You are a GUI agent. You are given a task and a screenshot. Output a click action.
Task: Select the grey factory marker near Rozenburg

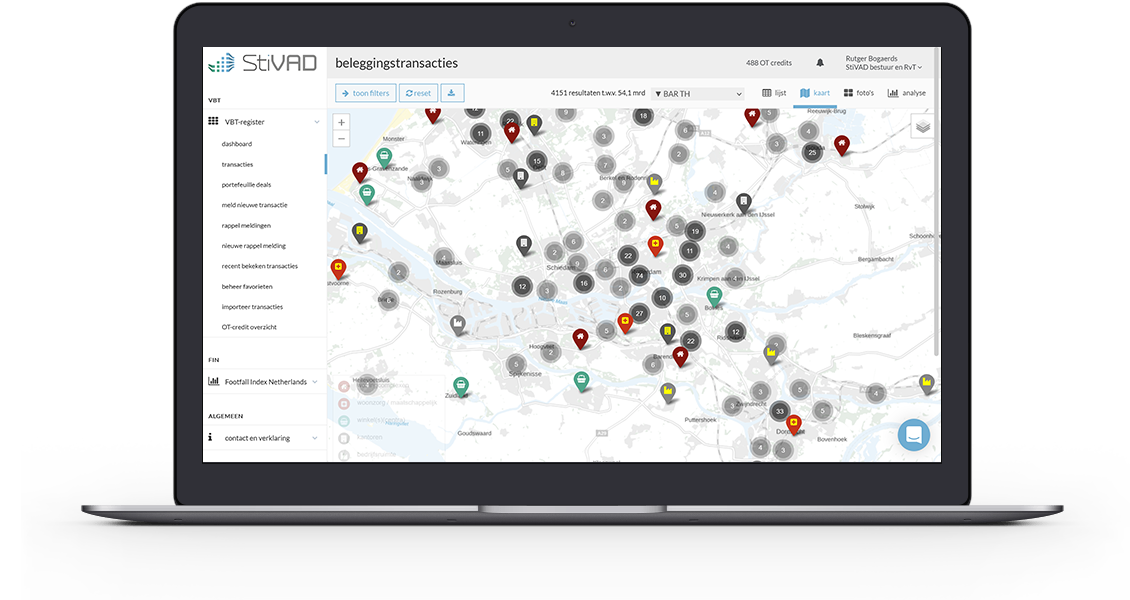coord(458,324)
